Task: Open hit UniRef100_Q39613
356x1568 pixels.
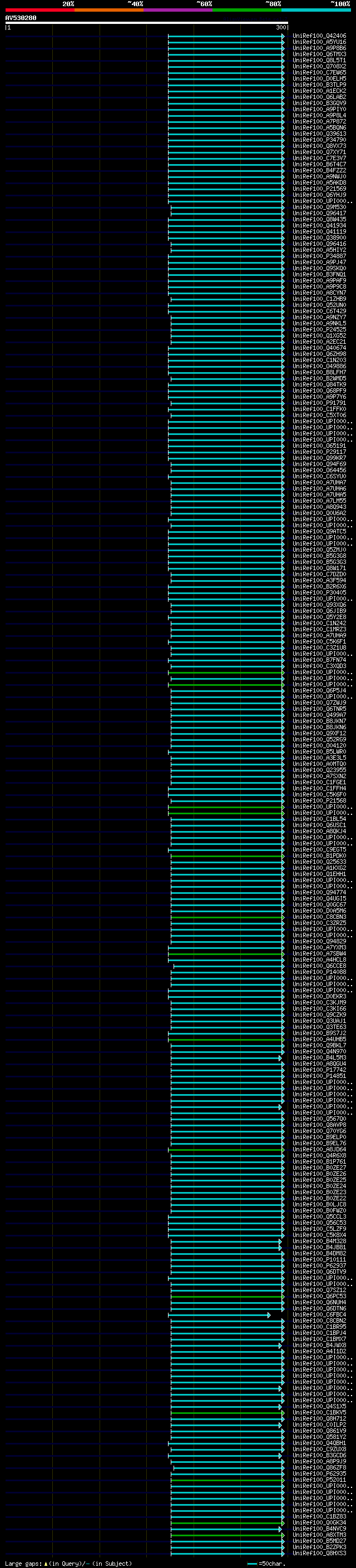Action: coord(319,134)
